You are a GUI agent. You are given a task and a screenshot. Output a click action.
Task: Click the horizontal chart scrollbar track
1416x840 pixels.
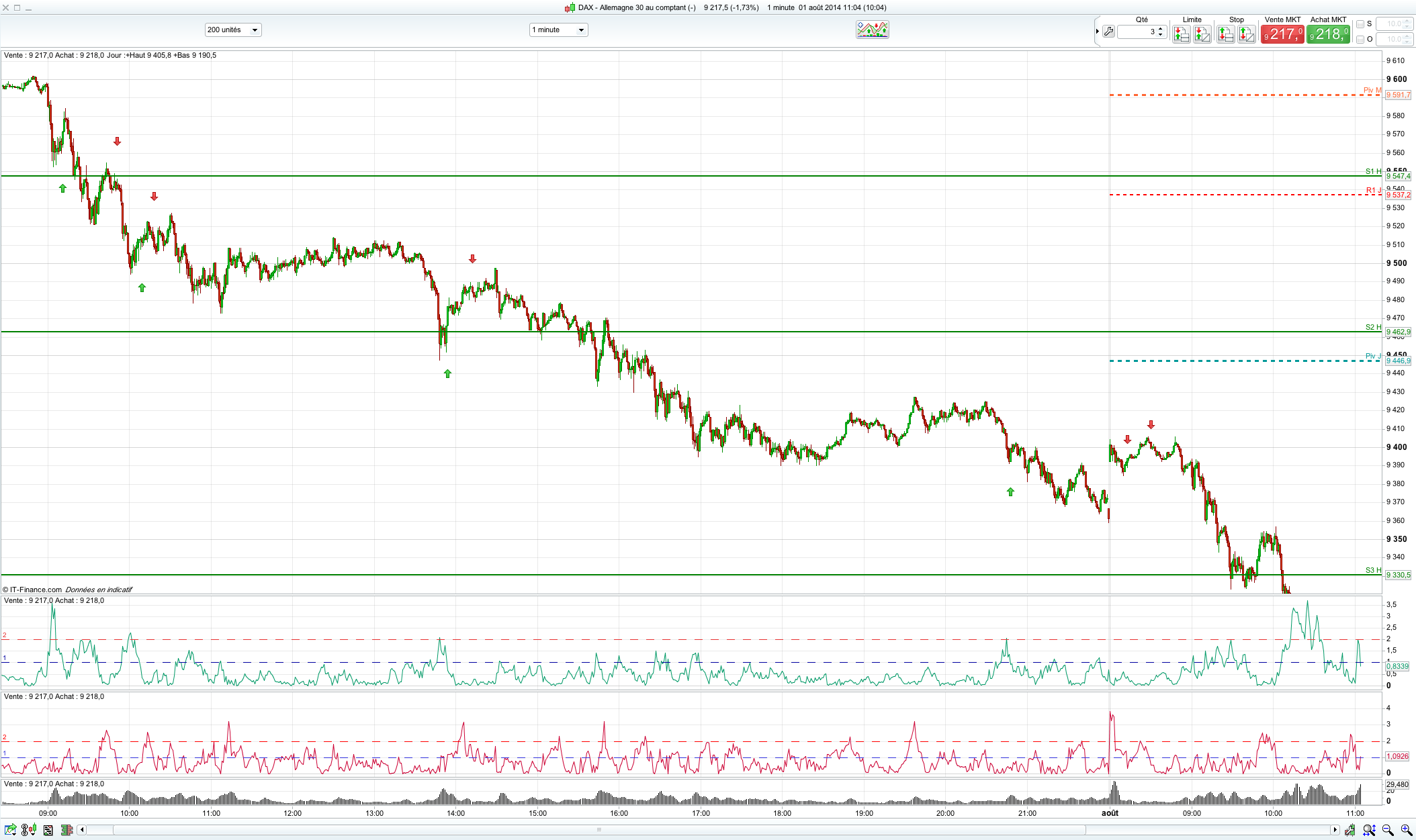coord(1209,831)
